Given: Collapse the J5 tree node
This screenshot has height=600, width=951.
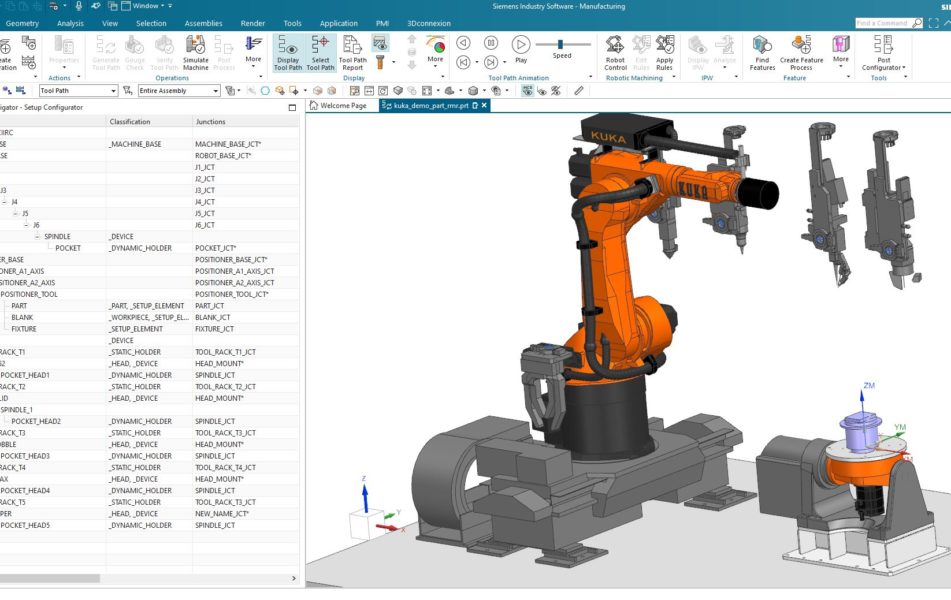Looking at the screenshot, I should tap(16, 214).
